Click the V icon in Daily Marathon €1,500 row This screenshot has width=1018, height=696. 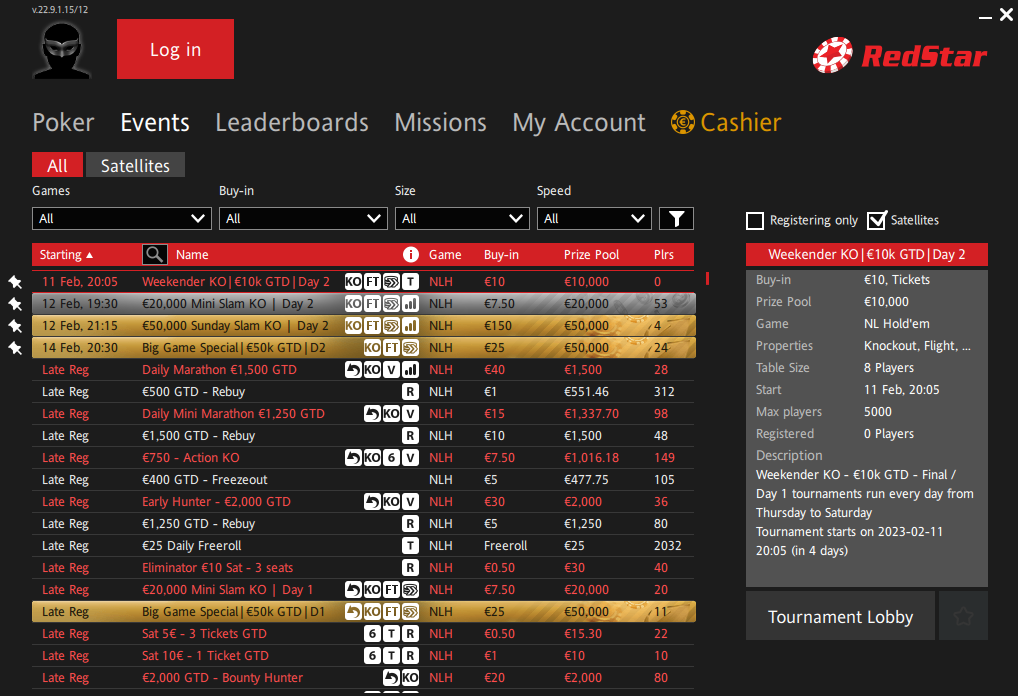tap(391, 370)
